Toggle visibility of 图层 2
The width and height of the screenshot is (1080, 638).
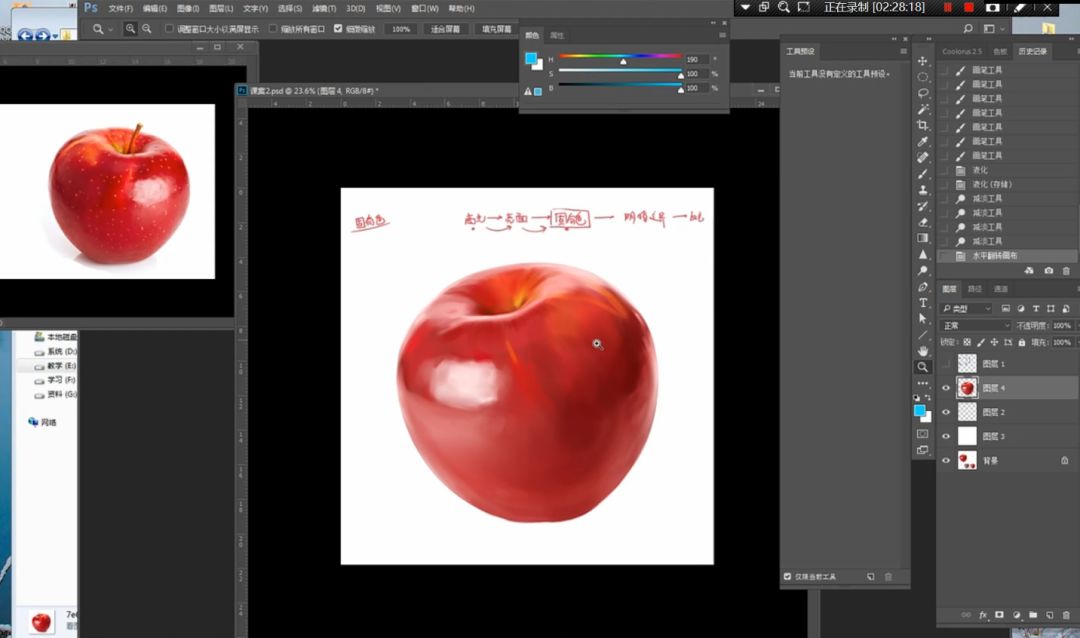946,412
